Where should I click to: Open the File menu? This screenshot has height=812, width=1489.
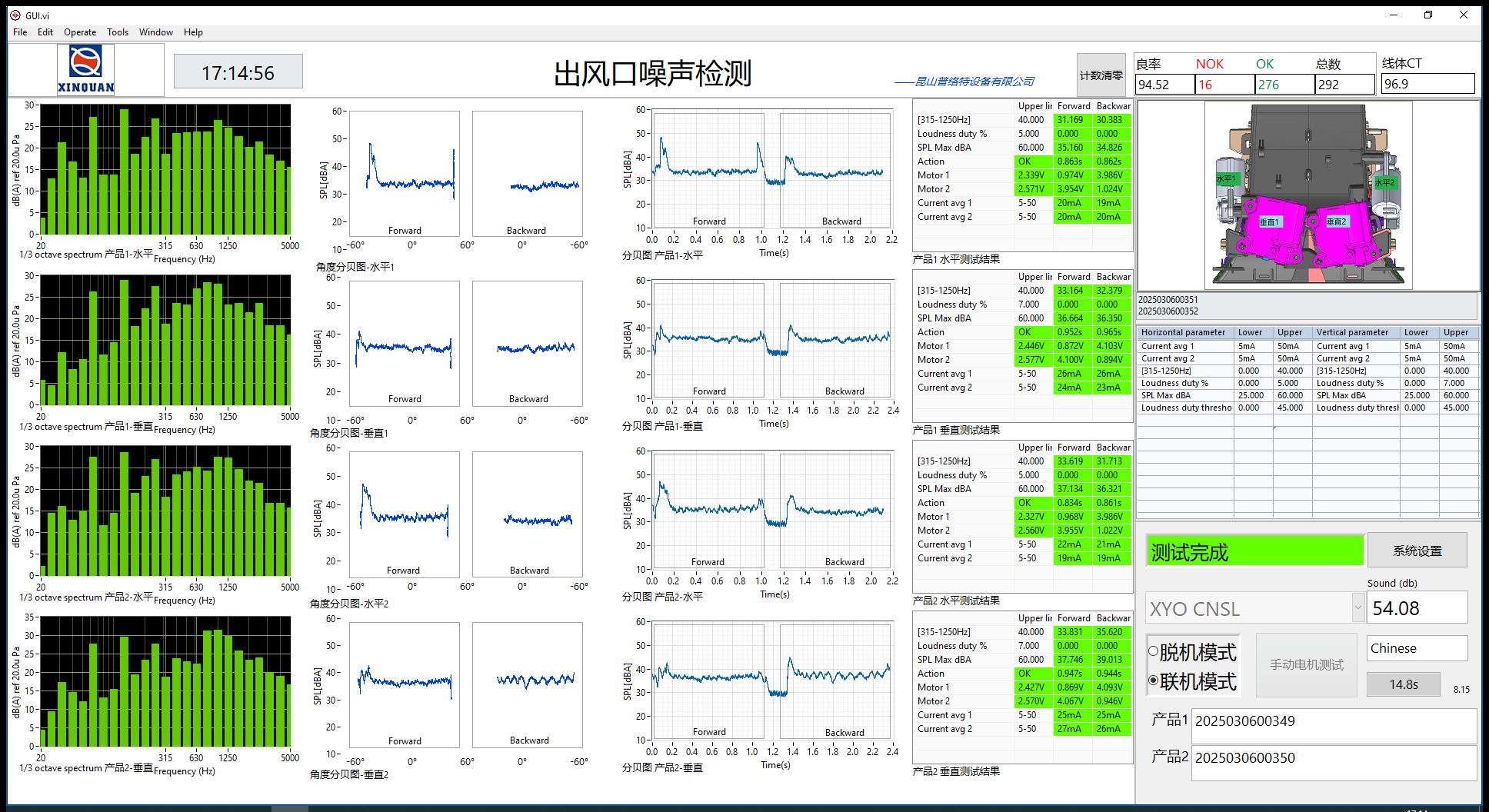click(20, 32)
